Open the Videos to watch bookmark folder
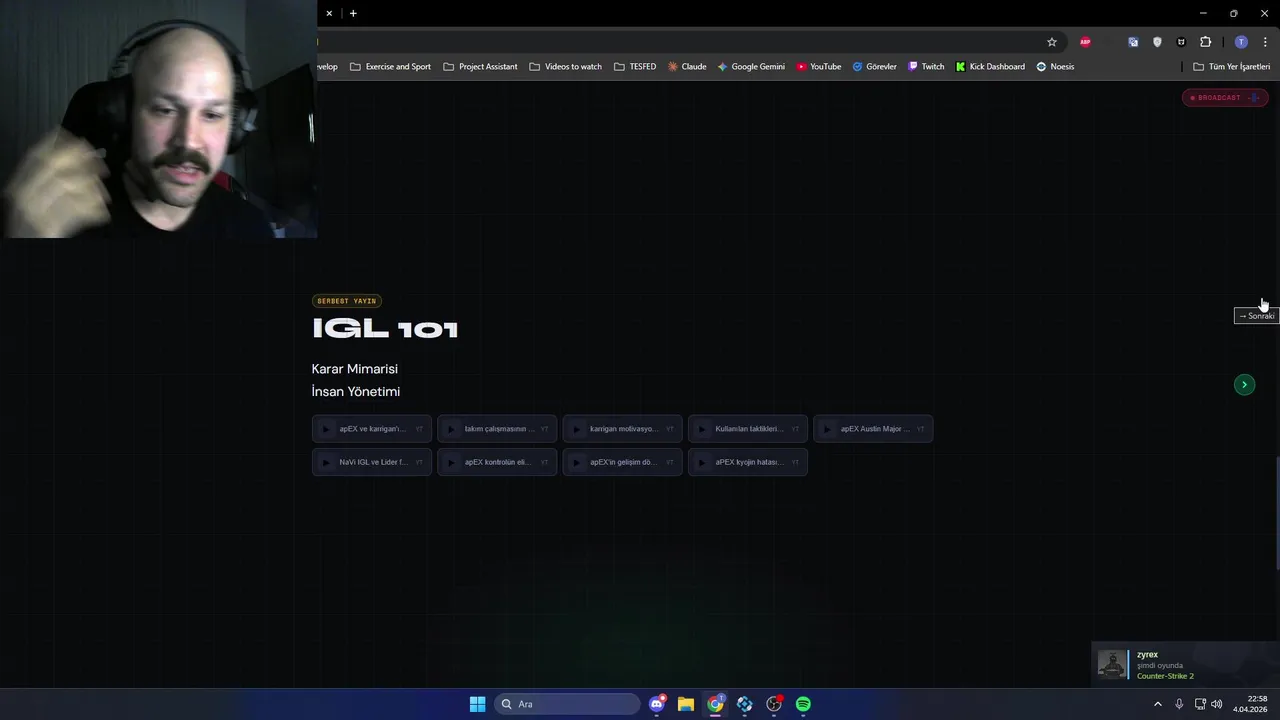 566,67
